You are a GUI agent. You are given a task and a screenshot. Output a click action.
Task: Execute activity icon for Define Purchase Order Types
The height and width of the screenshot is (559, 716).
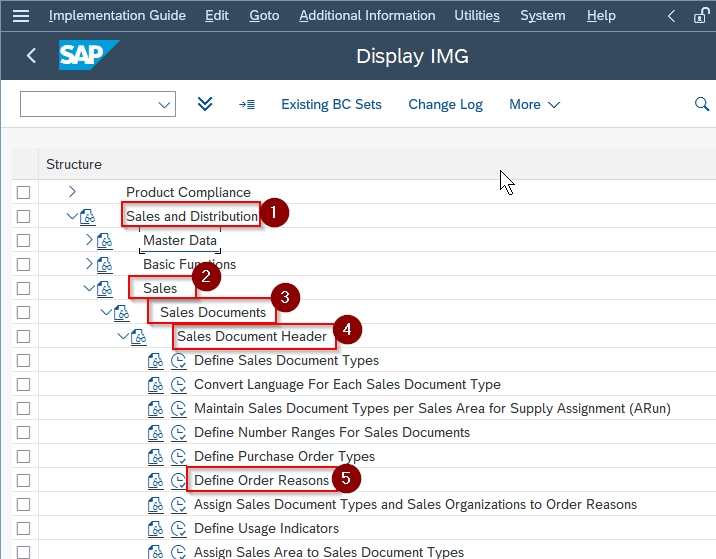[x=179, y=457]
